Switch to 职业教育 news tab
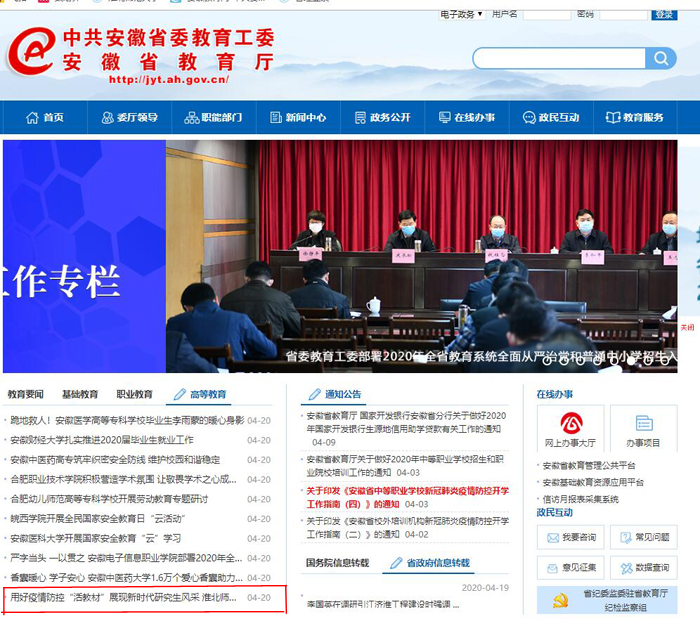This screenshot has height=626, width=700. pos(135,395)
